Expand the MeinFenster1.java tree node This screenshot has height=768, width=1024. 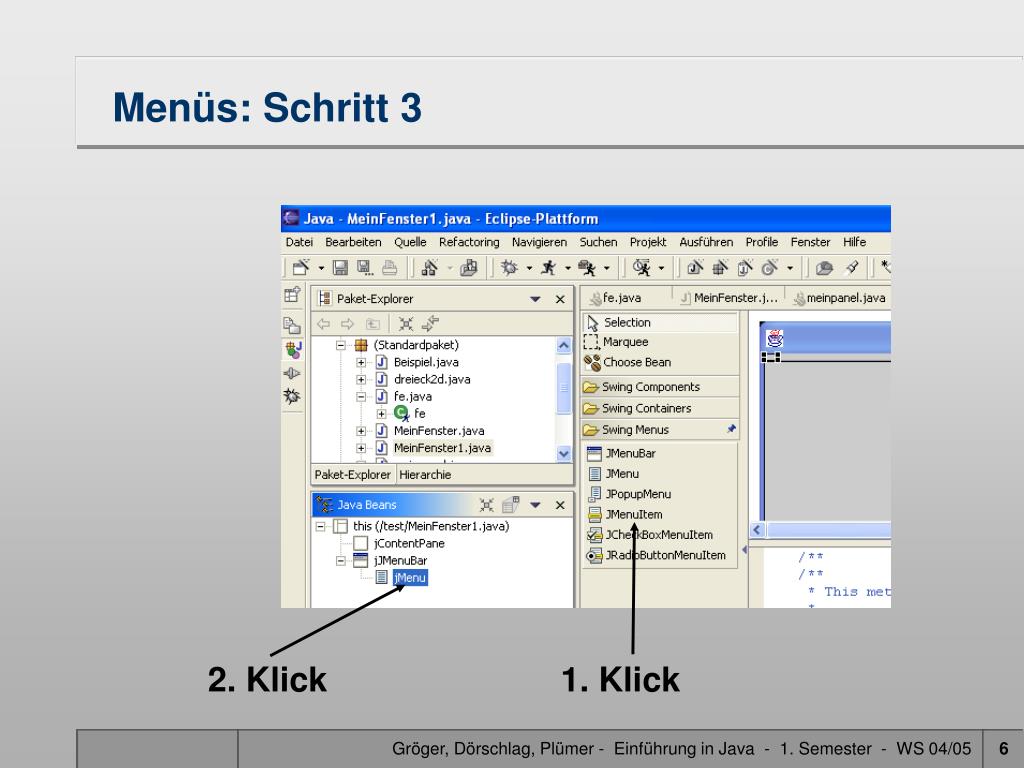[x=360, y=448]
